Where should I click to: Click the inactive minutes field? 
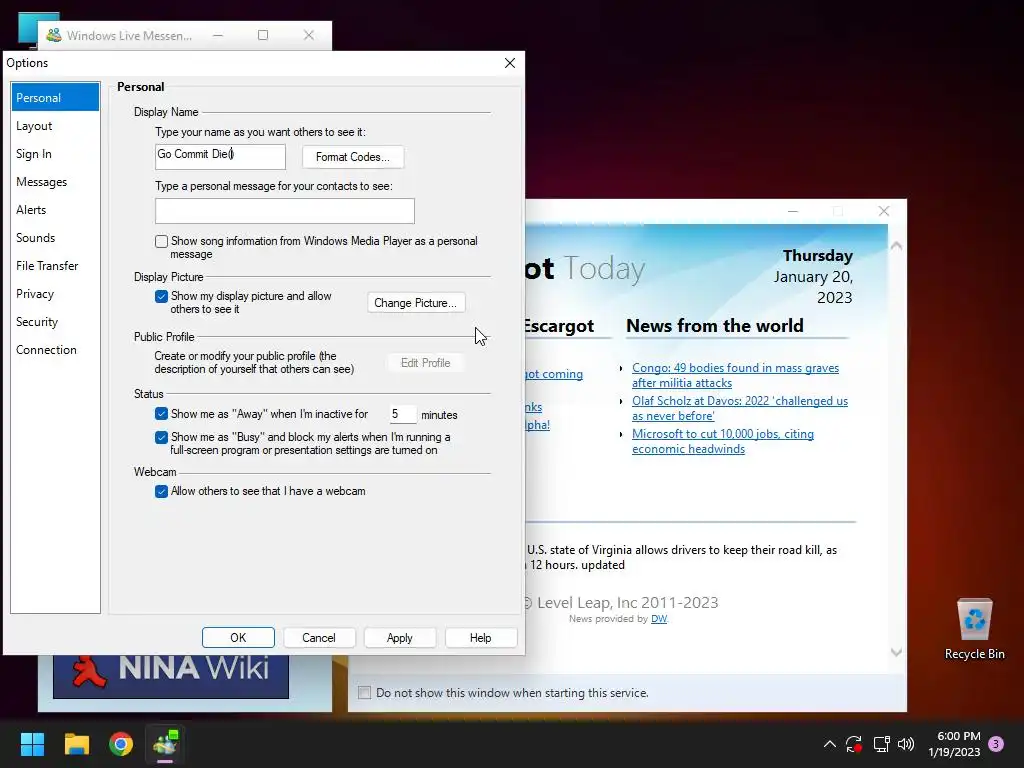(x=402, y=414)
